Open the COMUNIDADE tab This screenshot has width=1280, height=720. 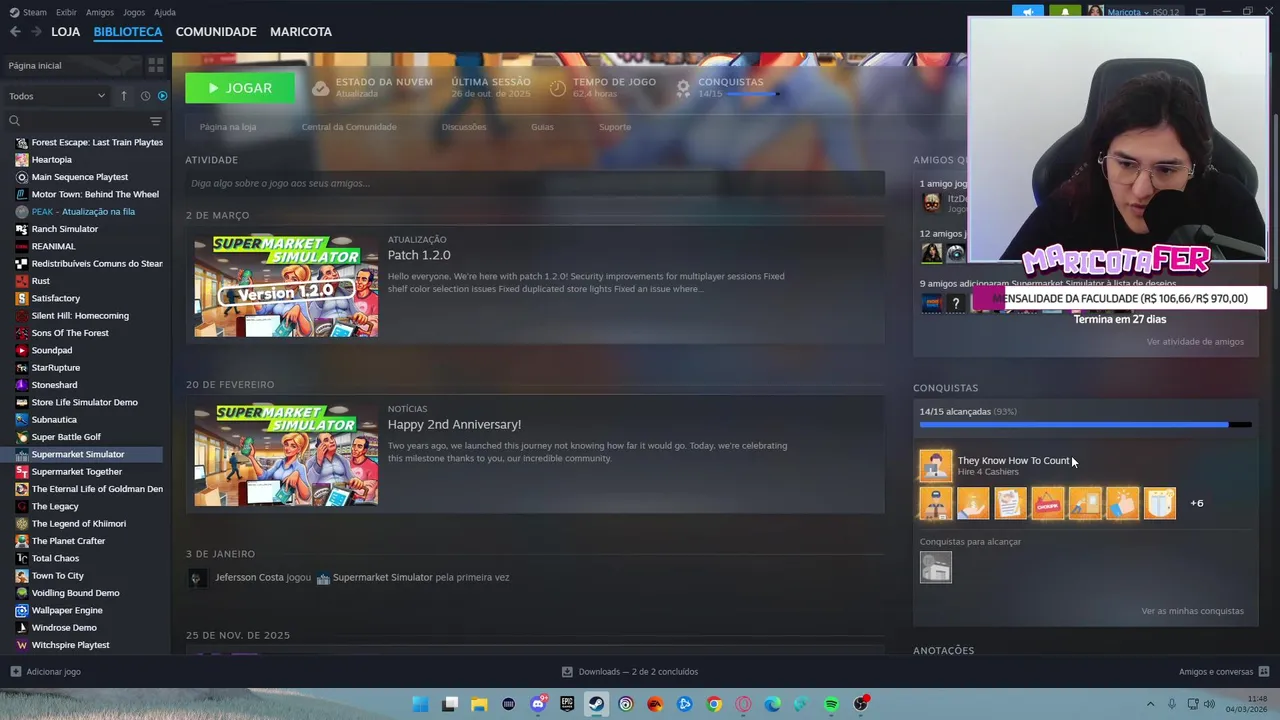tap(216, 32)
